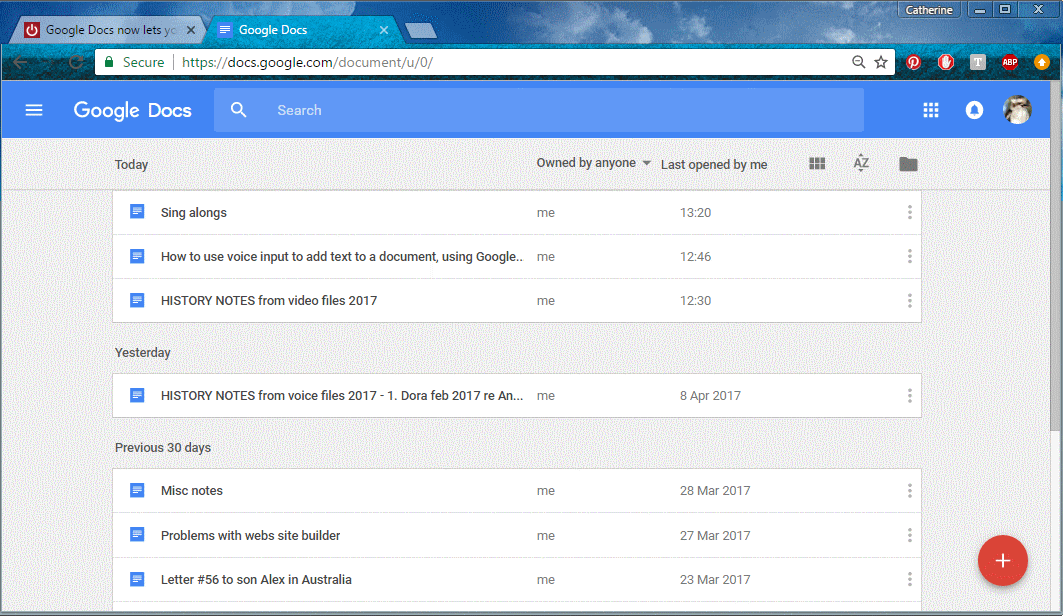Create new document with red plus button
Screen dimensions: 1063x616
coord(1002,561)
